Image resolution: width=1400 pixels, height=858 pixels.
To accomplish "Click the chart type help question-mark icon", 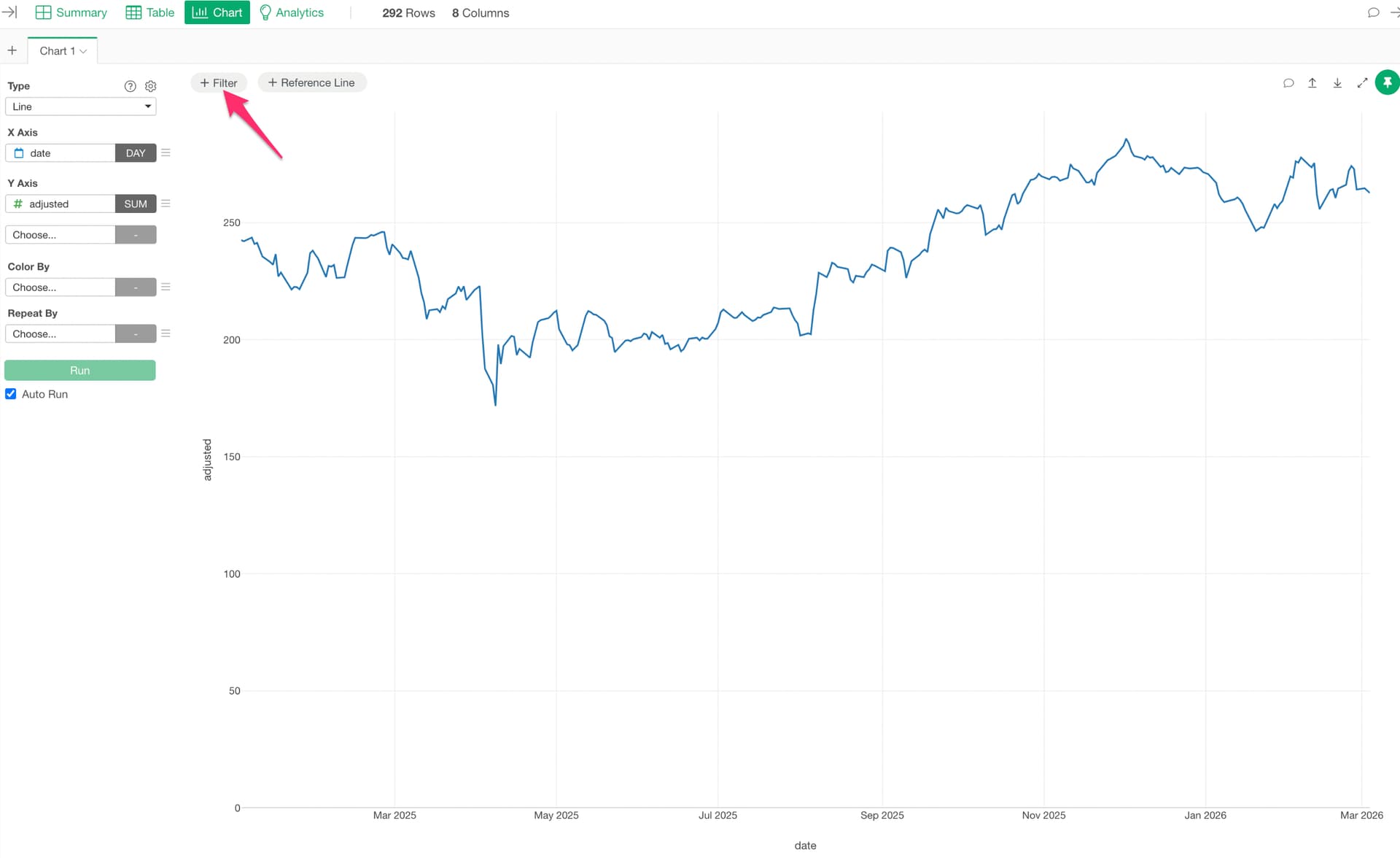I will (130, 86).
